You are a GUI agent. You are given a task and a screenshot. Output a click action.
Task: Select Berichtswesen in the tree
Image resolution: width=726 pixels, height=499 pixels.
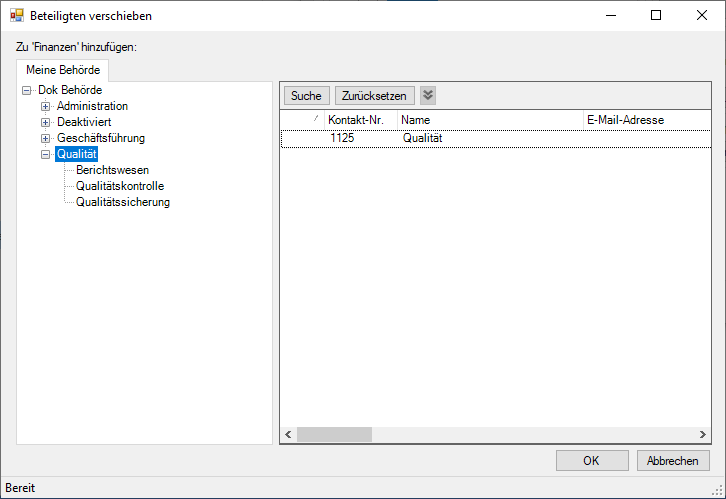(x=112, y=170)
